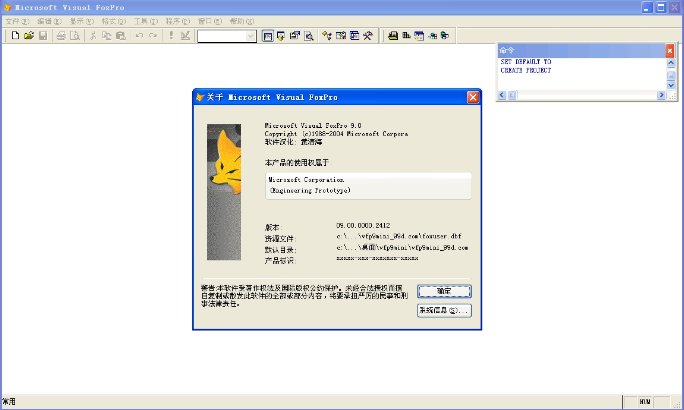The height and width of the screenshot is (410, 684).
Task: Open the 文件(F) menu
Action: point(17,21)
